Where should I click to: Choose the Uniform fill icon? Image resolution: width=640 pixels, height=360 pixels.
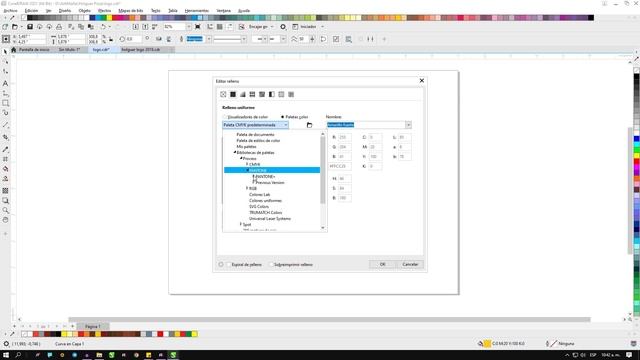[x=233, y=94]
